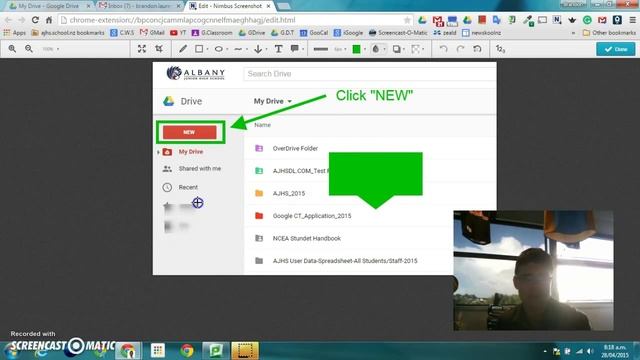
Task: Select the resize image tool
Action: 142,49
